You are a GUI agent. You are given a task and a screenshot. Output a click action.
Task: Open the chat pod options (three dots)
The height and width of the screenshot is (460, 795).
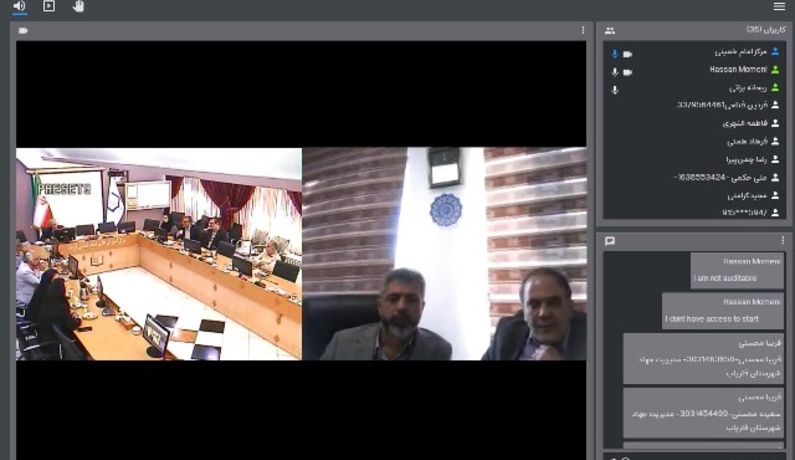(782, 240)
